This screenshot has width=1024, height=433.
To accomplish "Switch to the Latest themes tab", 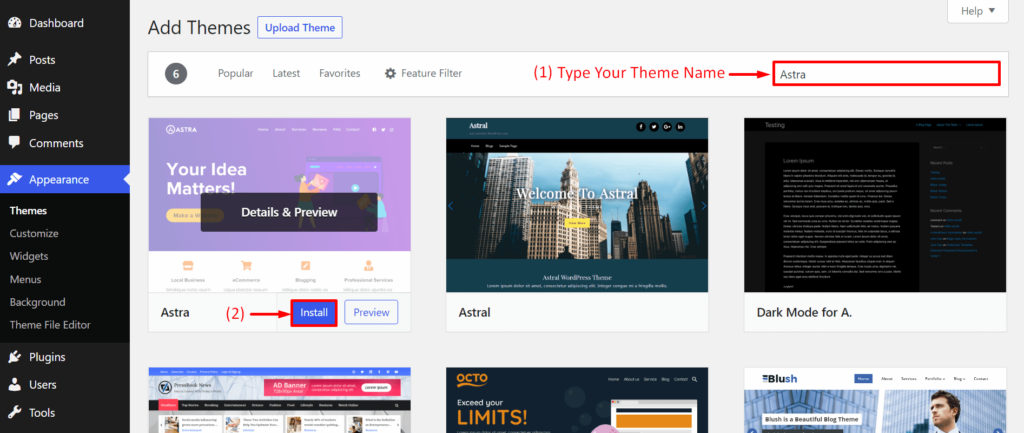I will [286, 73].
